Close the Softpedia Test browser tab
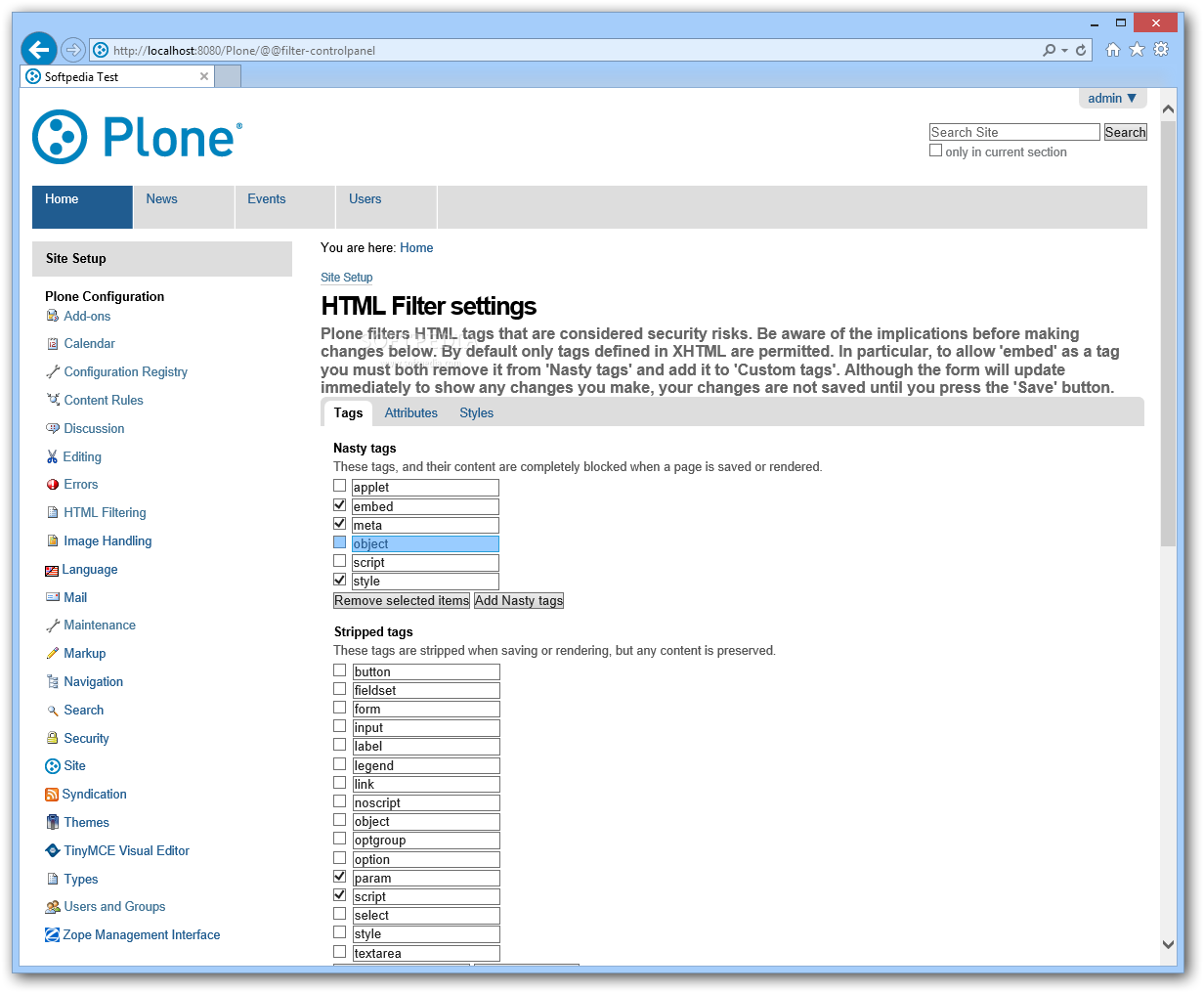The width and height of the screenshot is (1204, 993). [x=204, y=76]
